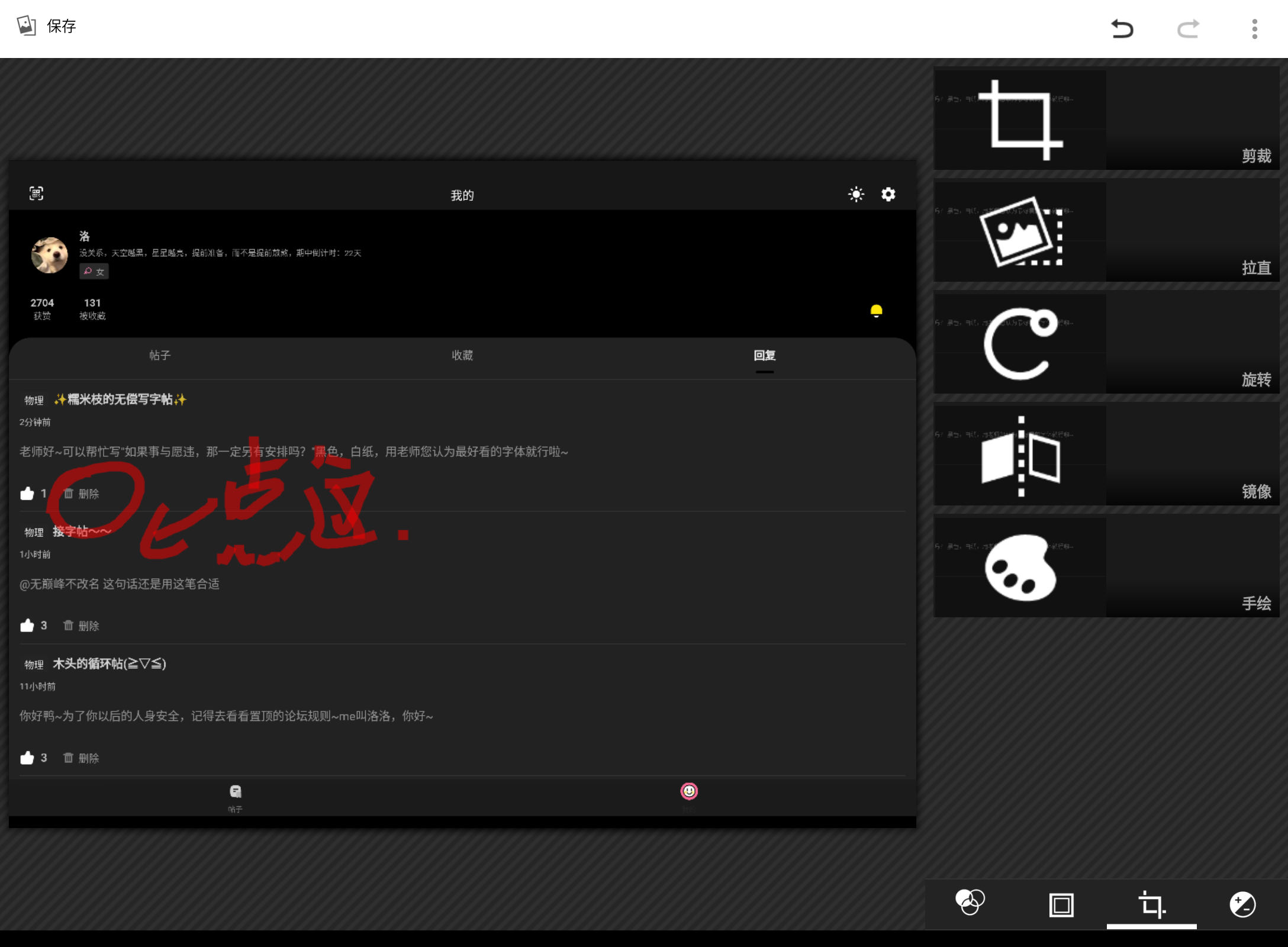
Task: Click the pink smiley navigation icon
Action: click(689, 791)
